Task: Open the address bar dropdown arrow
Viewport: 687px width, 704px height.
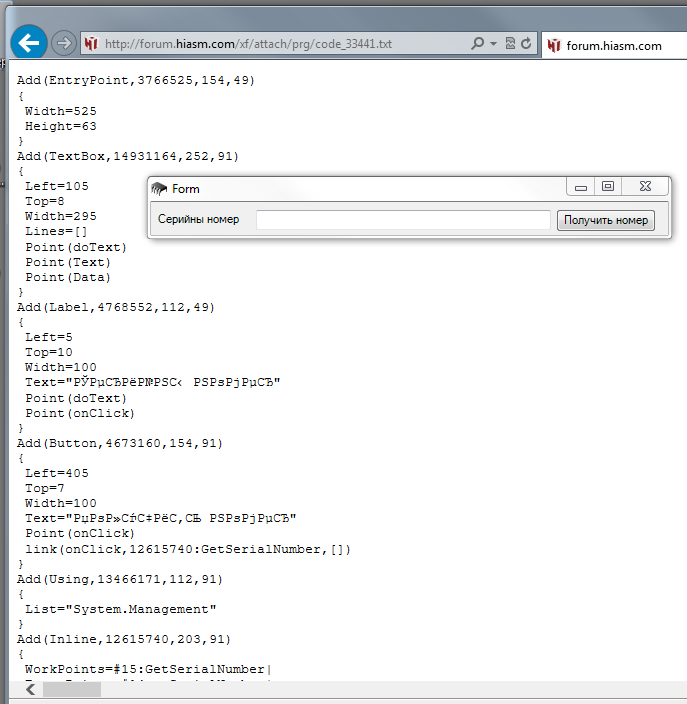Action: click(494, 44)
